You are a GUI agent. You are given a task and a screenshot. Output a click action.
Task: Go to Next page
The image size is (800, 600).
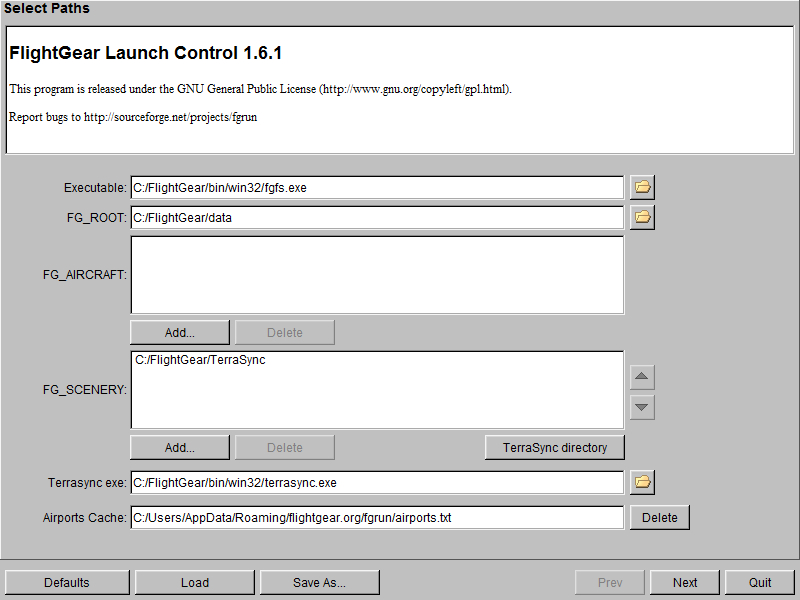(685, 583)
